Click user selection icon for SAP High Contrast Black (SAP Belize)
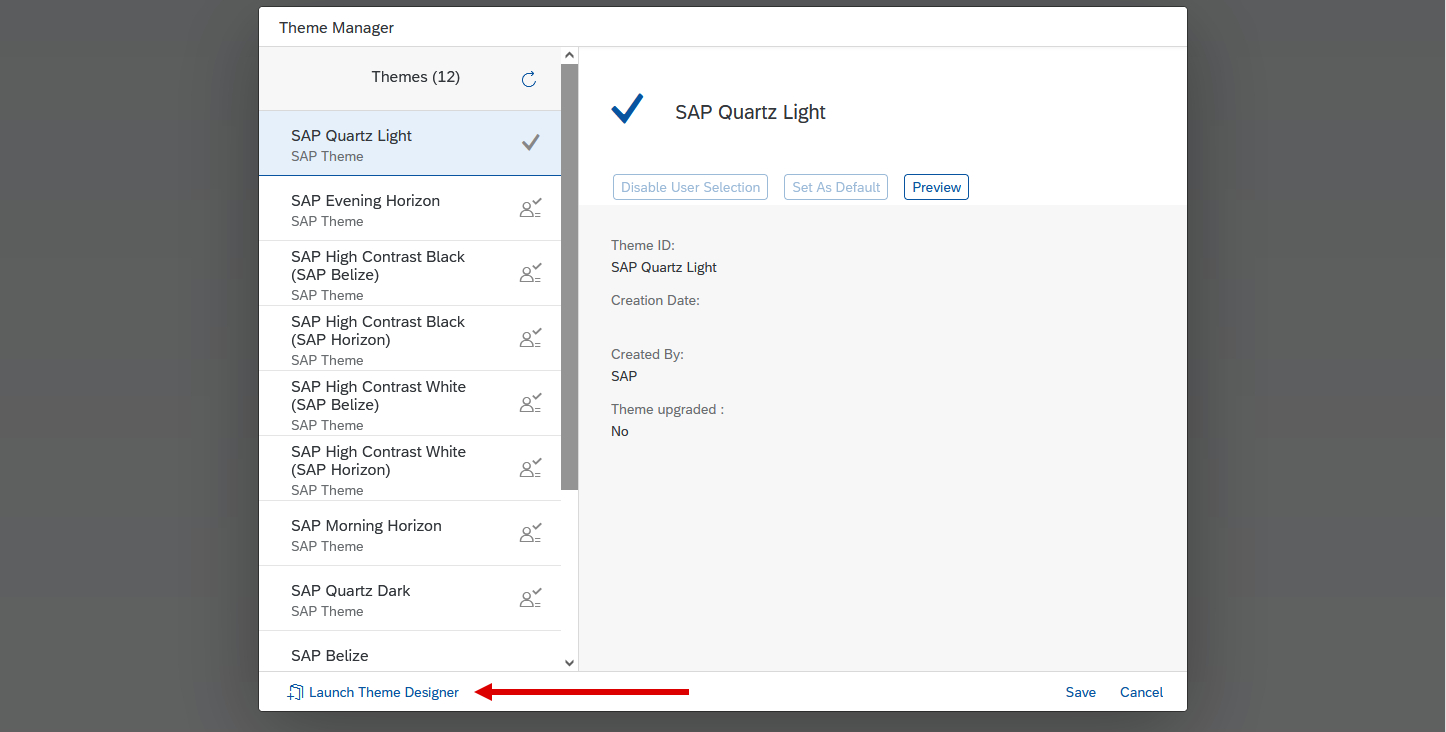Screen dimensions: 1446x732 [530, 273]
